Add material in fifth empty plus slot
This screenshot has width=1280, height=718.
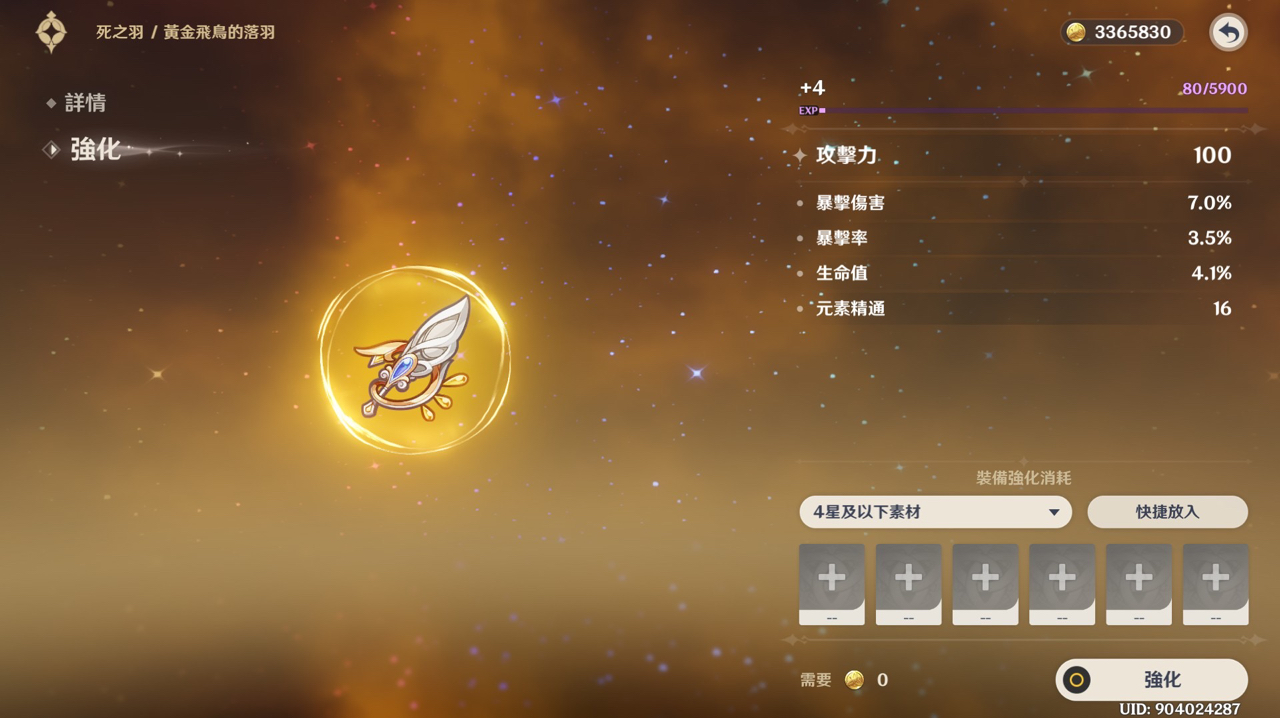pos(1139,584)
